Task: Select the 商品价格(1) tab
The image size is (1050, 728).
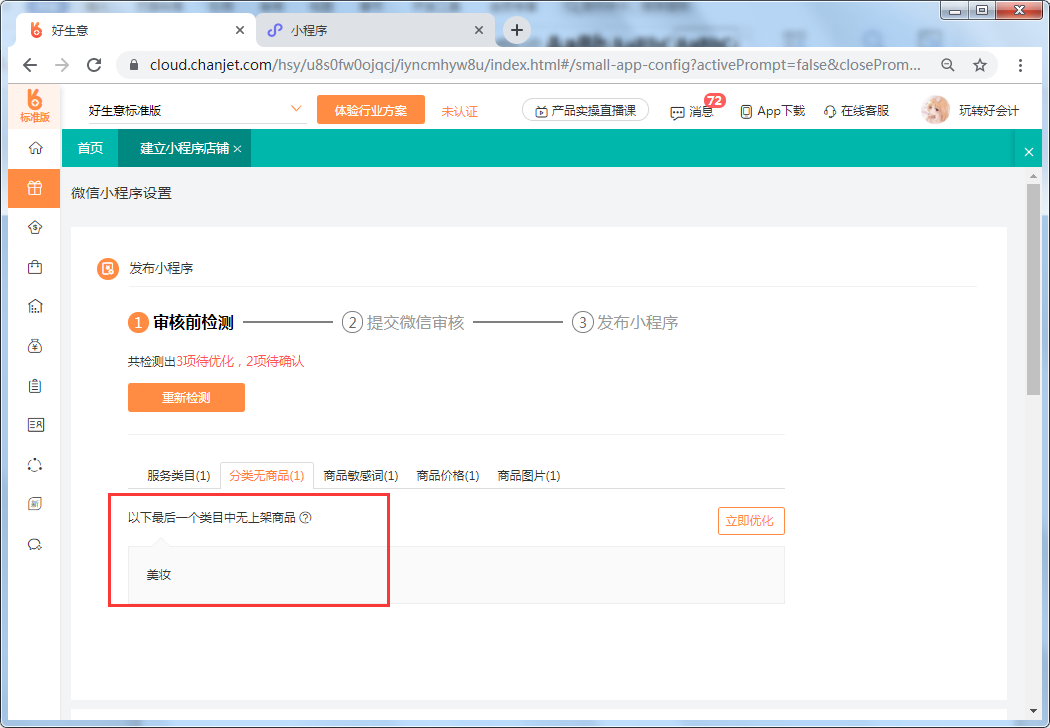Action: click(448, 476)
